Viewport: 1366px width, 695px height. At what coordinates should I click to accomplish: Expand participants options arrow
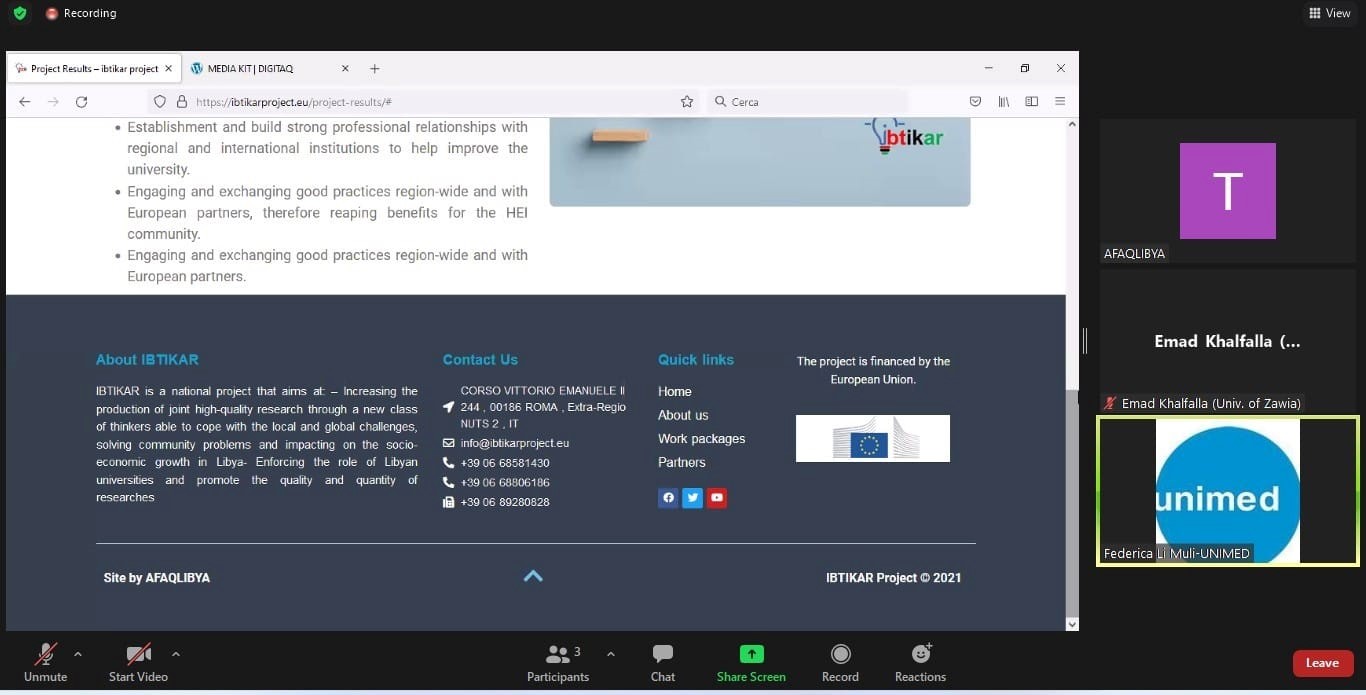click(611, 654)
